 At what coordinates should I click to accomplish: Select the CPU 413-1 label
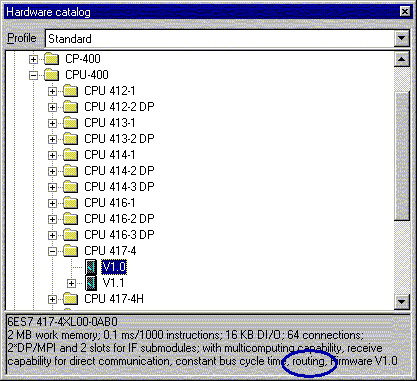[110, 123]
